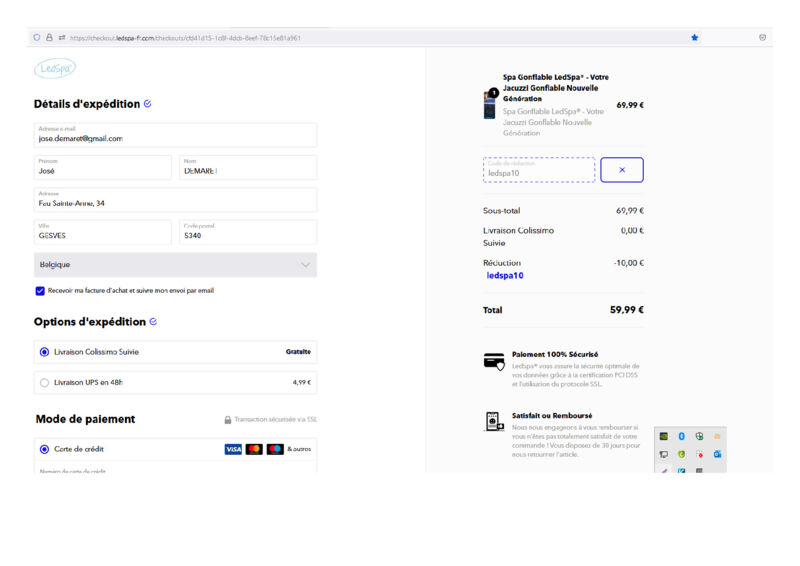Click the edit icon beside Détails d'expédition
Screen dimensions: 800x566
tap(147, 104)
